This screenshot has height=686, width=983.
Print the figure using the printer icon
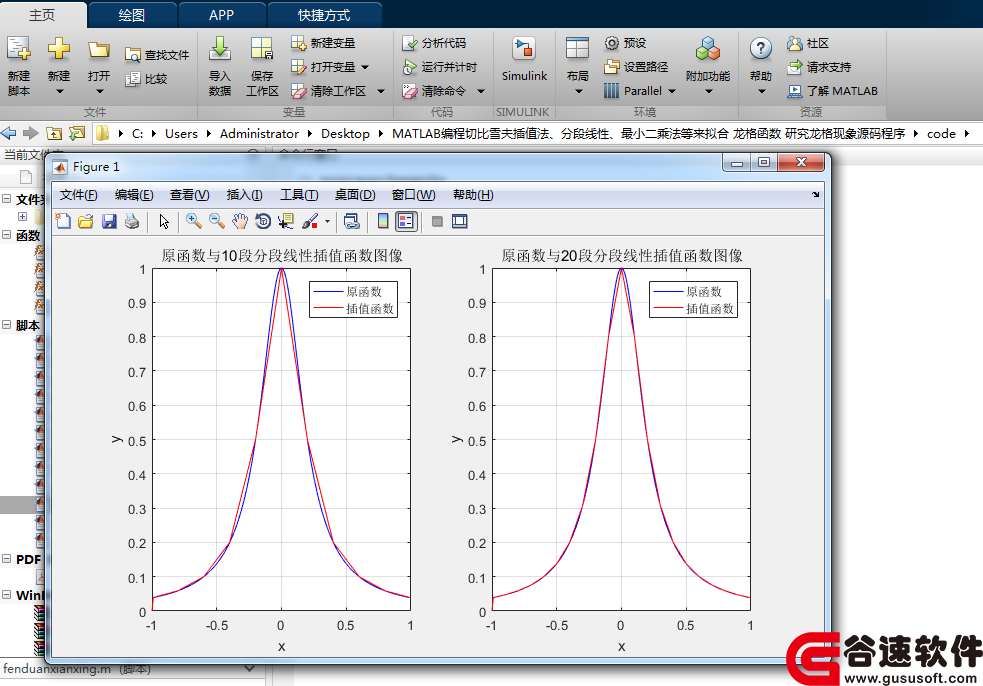132,221
